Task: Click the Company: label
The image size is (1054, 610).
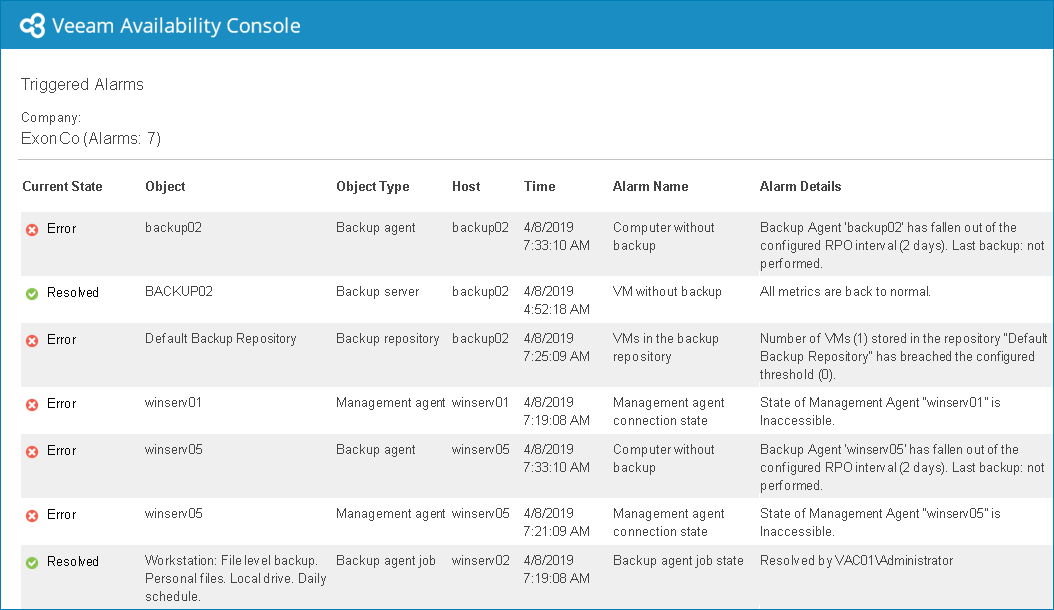Action: (x=50, y=117)
